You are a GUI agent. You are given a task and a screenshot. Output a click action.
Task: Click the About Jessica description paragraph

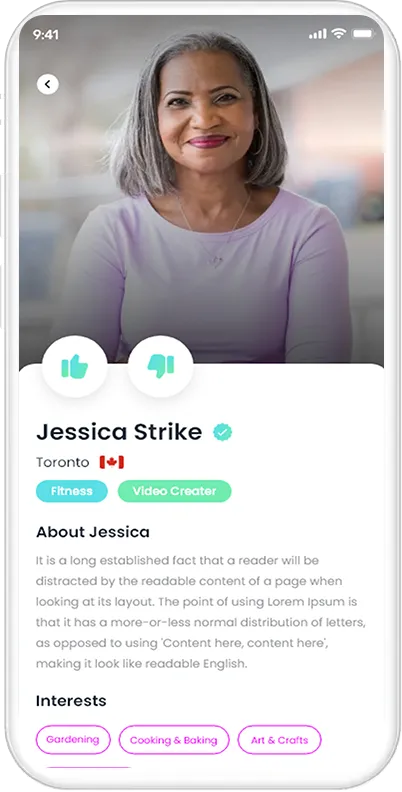200,612
